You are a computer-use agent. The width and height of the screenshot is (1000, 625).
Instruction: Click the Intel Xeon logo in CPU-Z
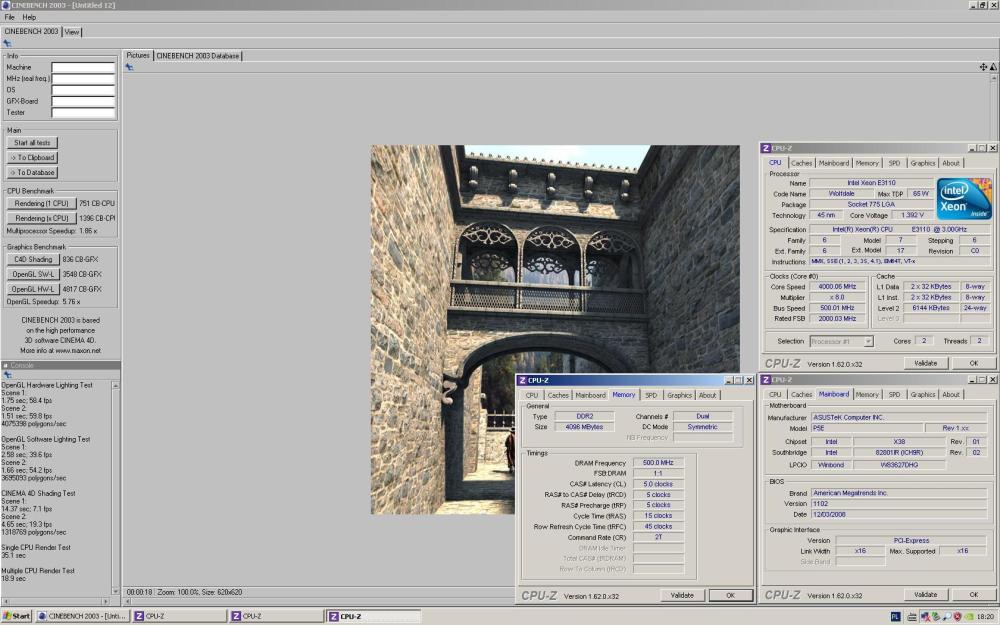point(964,198)
